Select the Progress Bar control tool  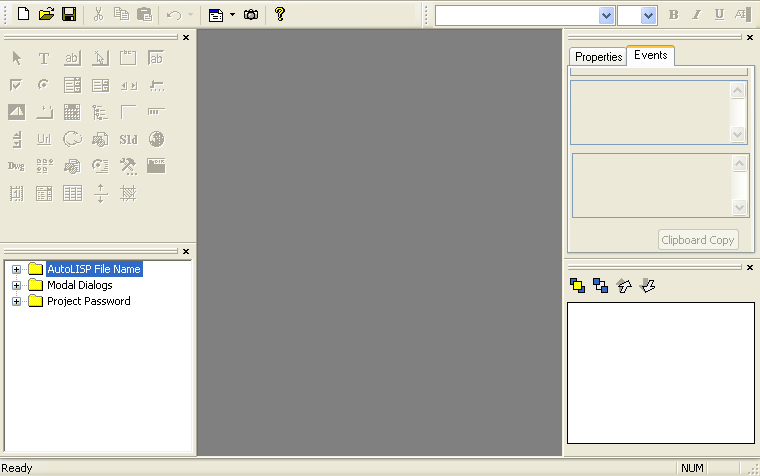coord(157,112)
